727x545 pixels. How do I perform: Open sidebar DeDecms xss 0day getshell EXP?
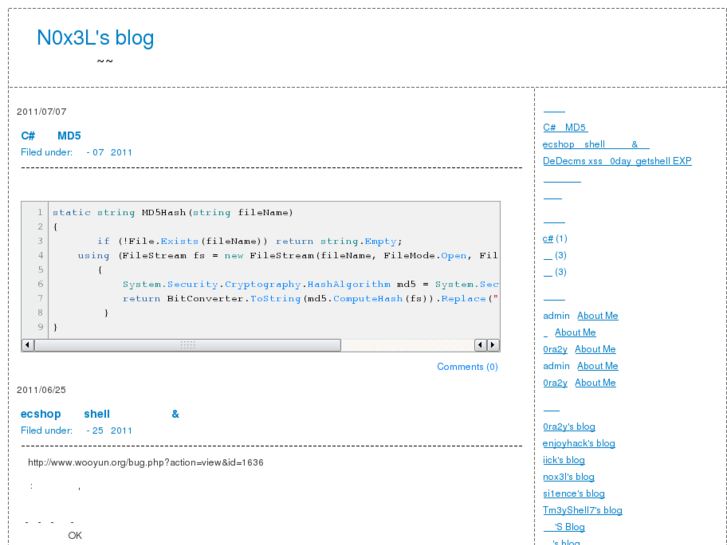pyautogui.click(x=617, y=161)
